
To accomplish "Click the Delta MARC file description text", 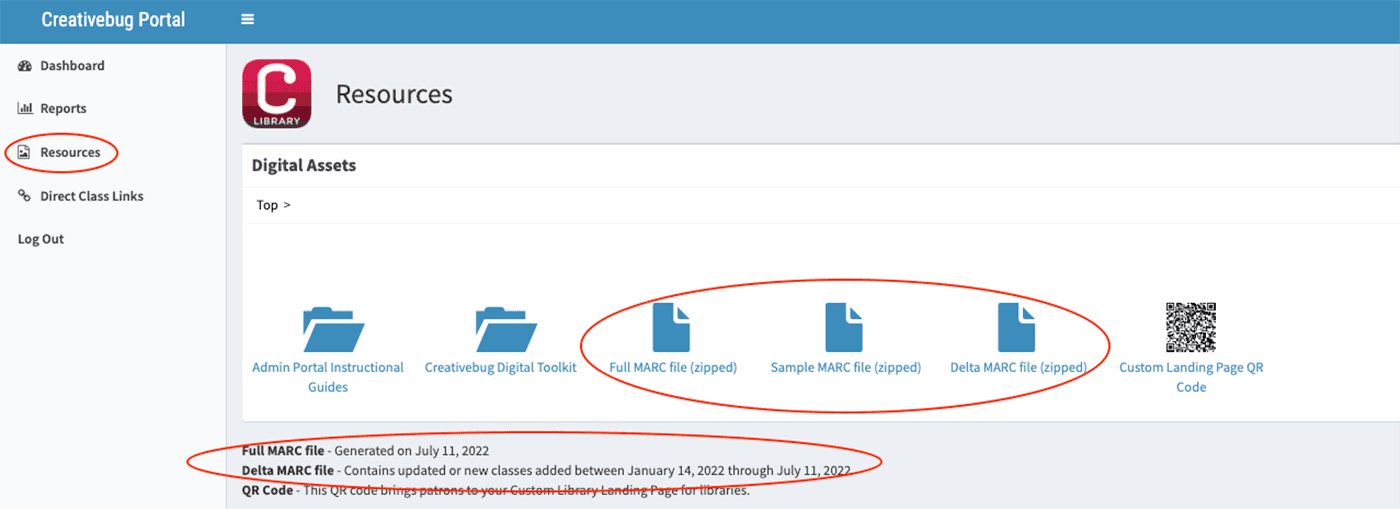I will pos(546,471).
